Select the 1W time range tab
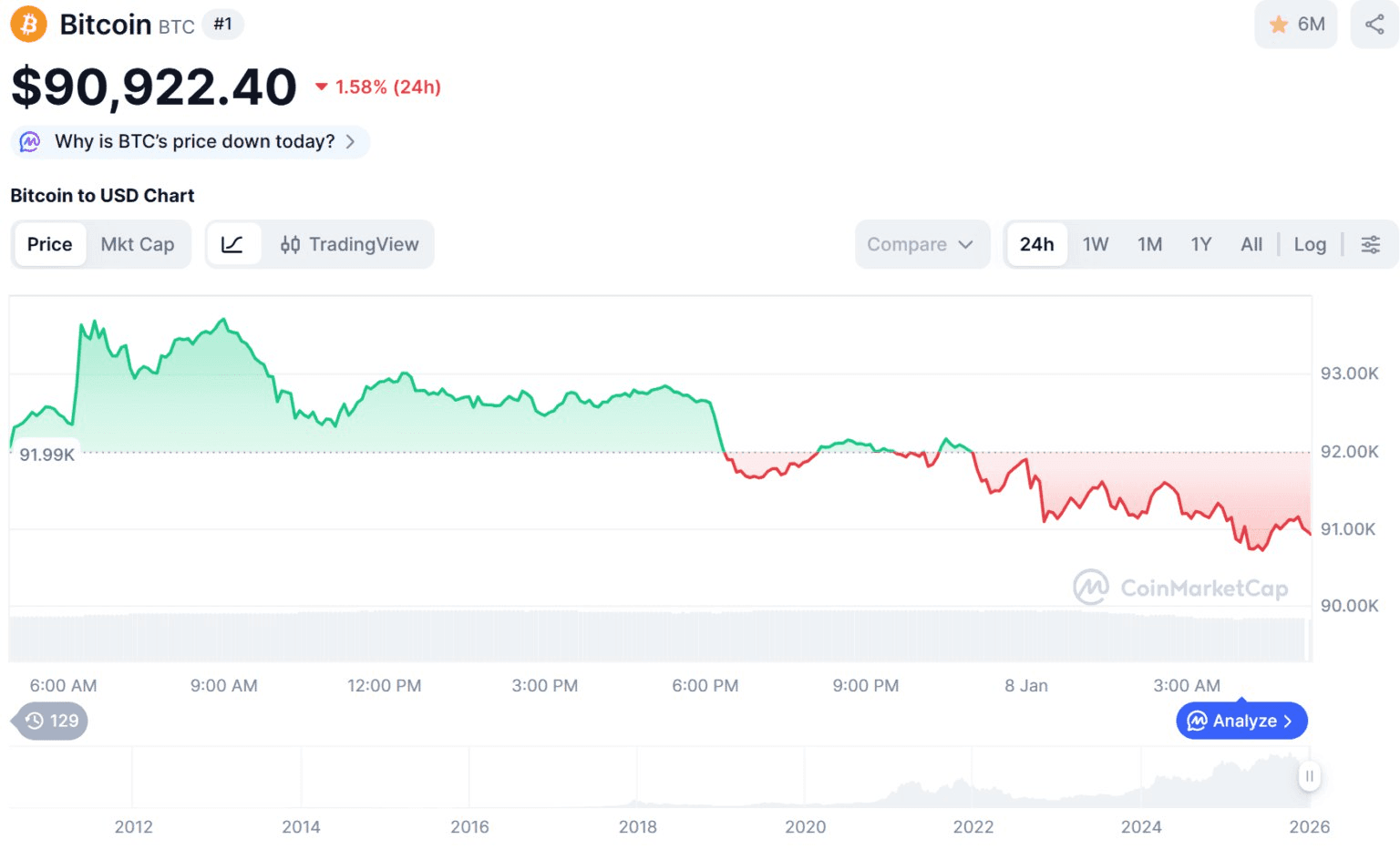This screenshot has width=1400, height=860. pos(1096,244)
